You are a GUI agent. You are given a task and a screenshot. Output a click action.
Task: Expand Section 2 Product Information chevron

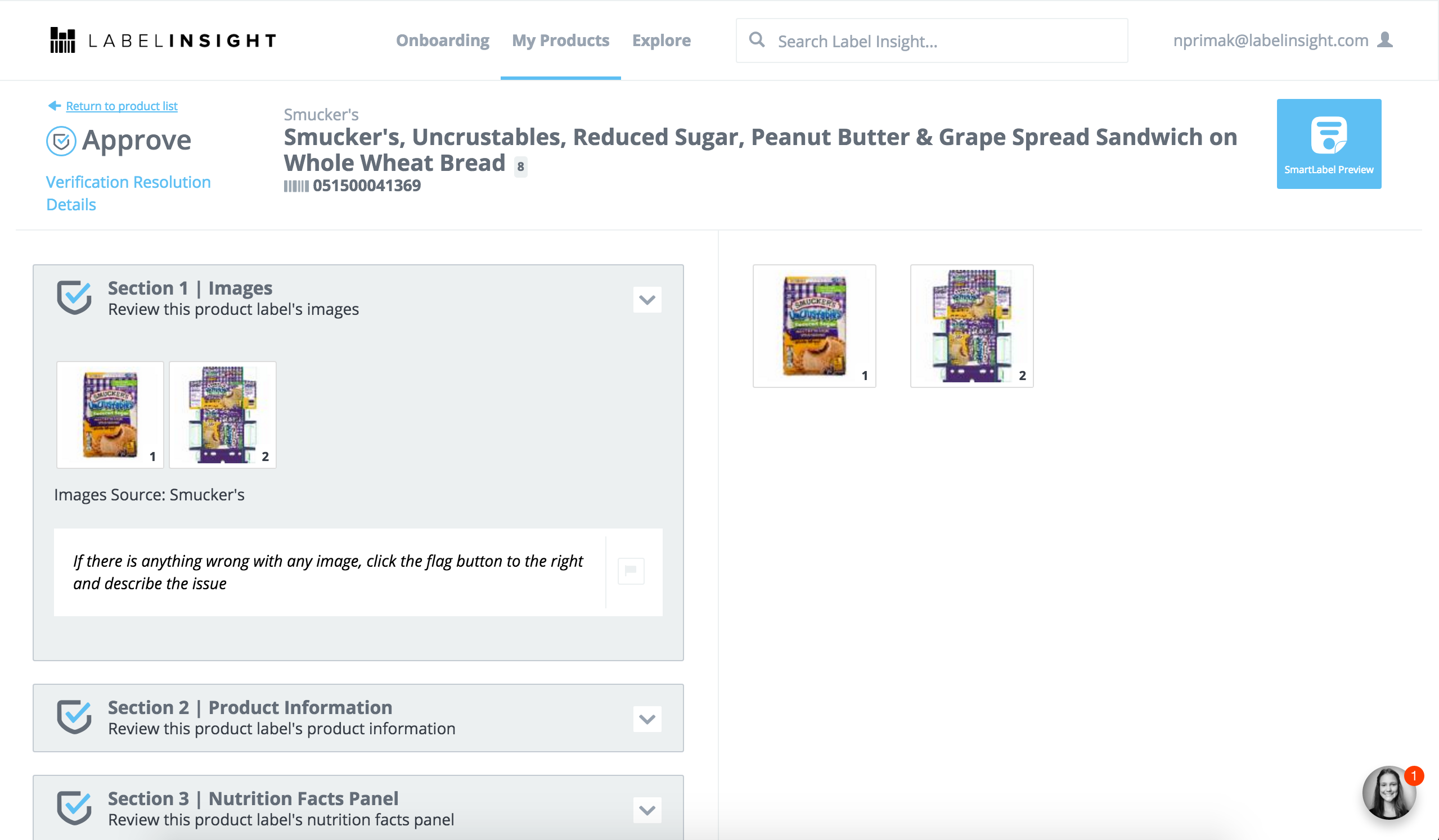647,719
